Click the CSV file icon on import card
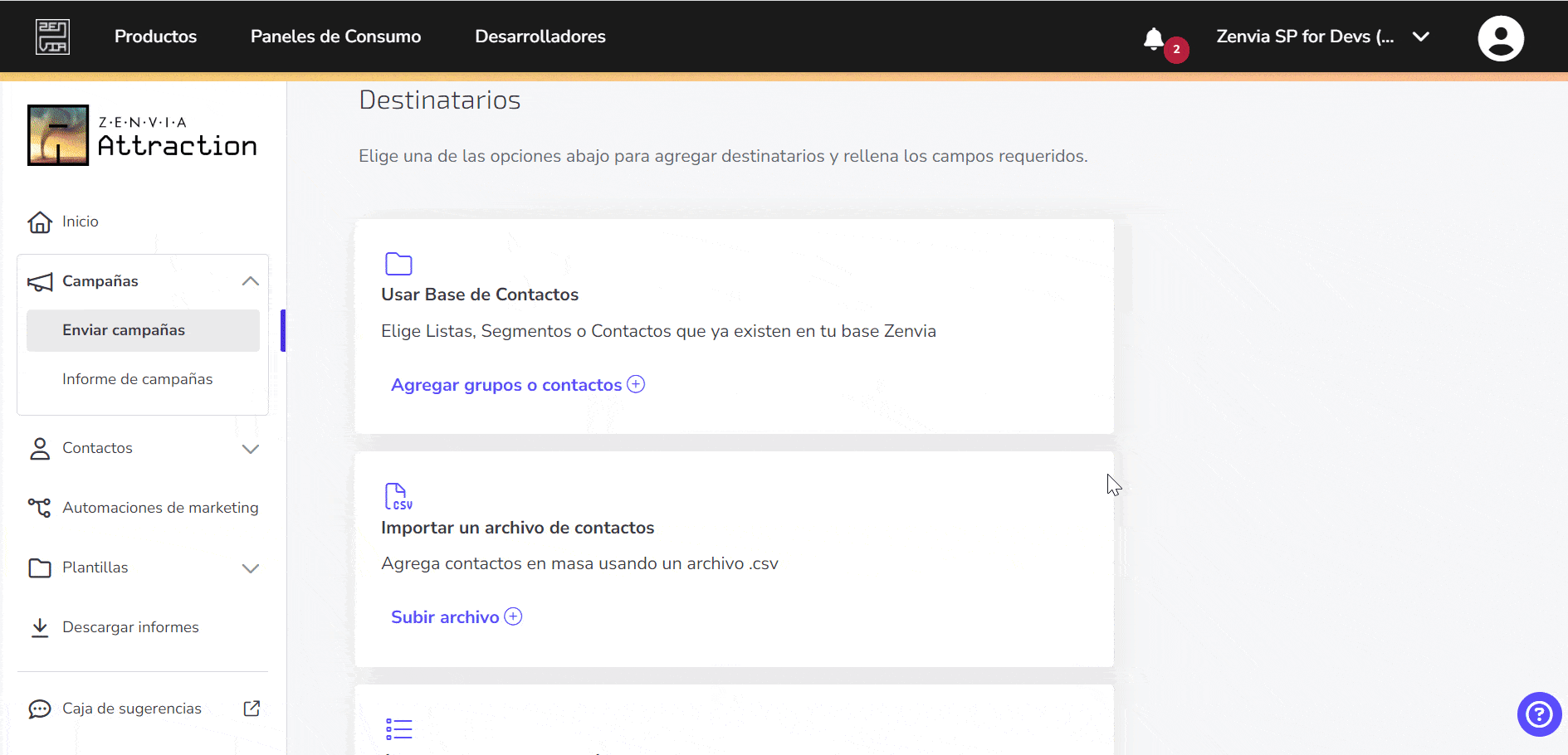 click(398, 495)
